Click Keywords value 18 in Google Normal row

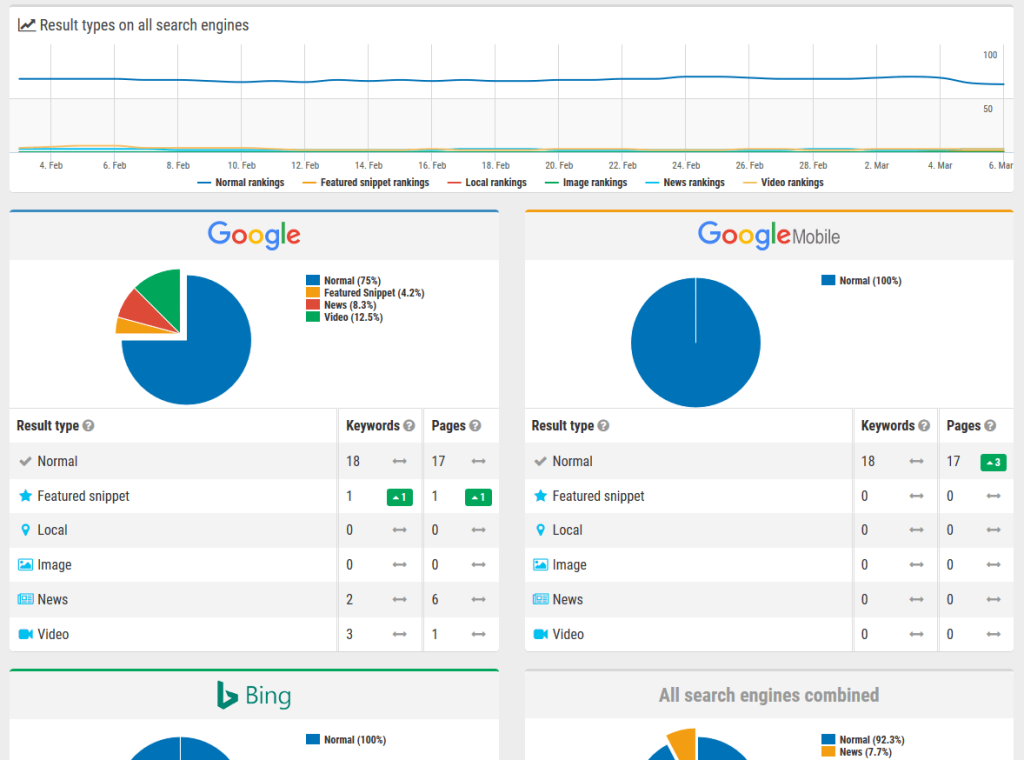(x=353, y=462)
